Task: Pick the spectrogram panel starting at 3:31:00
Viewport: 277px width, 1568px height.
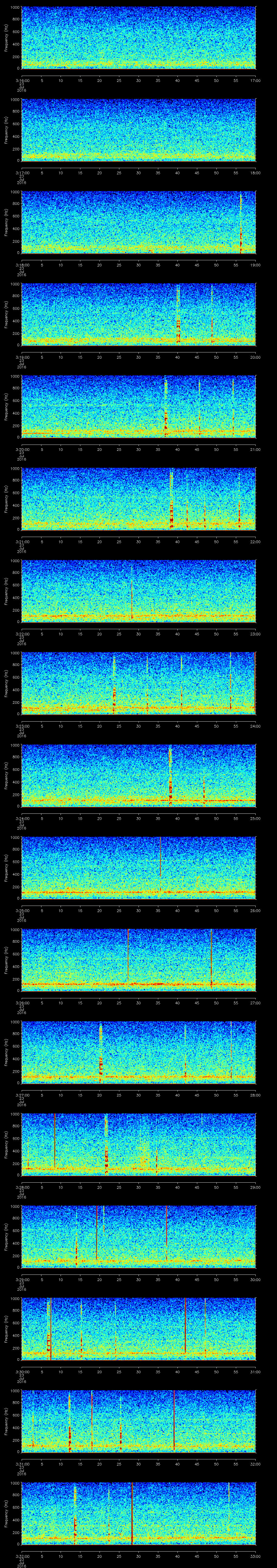Action: [x=139, y=1421]
